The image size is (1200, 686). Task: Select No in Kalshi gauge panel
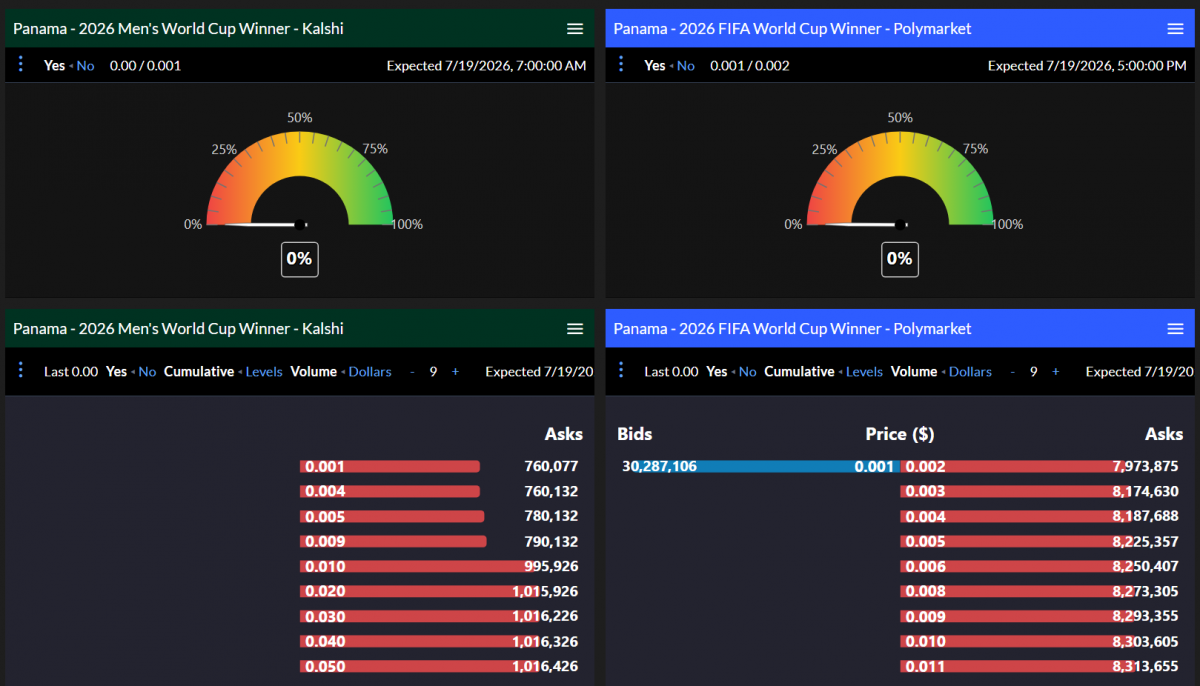click(x=85, y=66)
